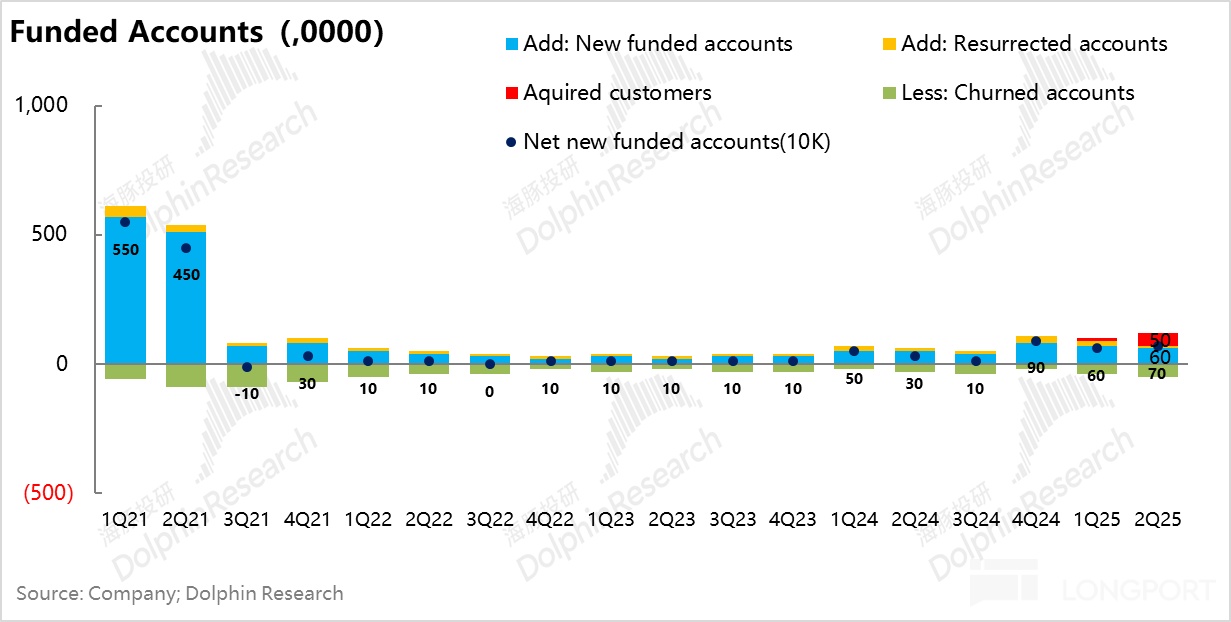Click the green Churned accounts swatch
The height and width of the screenshot is (622, 1231).
pyautogui.click(x=889, y=93)
